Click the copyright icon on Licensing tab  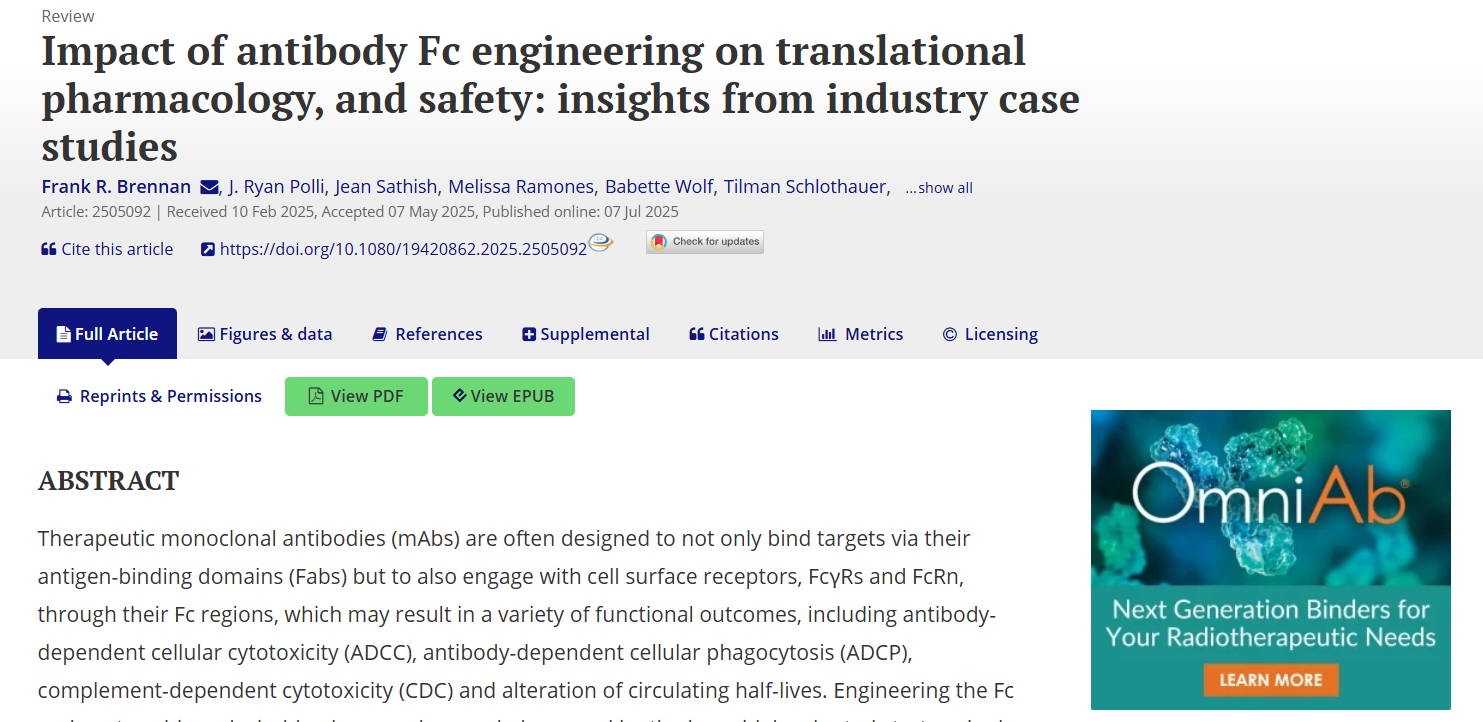950,334
